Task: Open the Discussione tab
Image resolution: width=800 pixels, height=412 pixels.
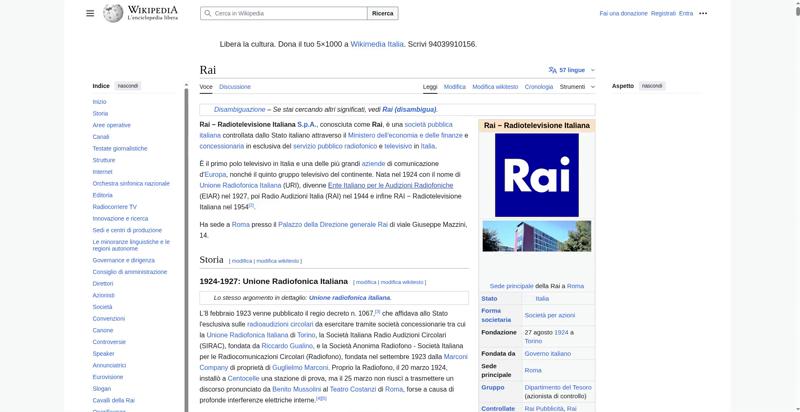Action: point(235,87)
